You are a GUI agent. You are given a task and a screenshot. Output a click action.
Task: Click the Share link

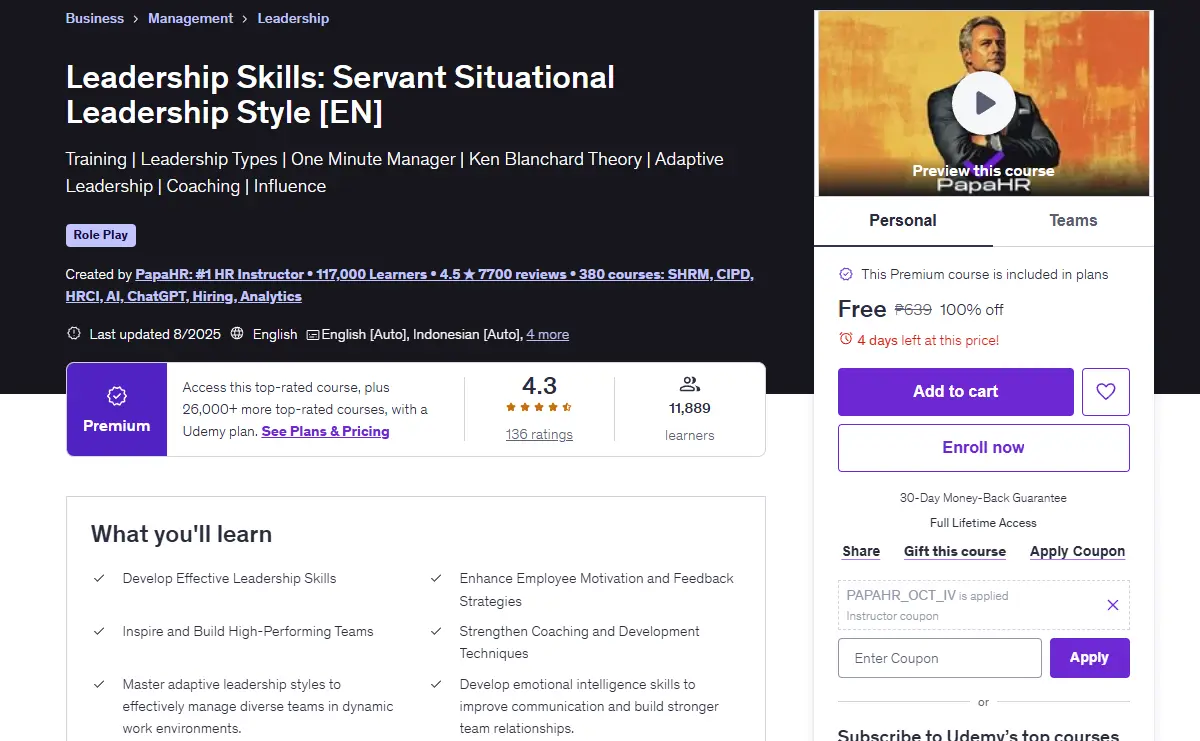[861, 551]
